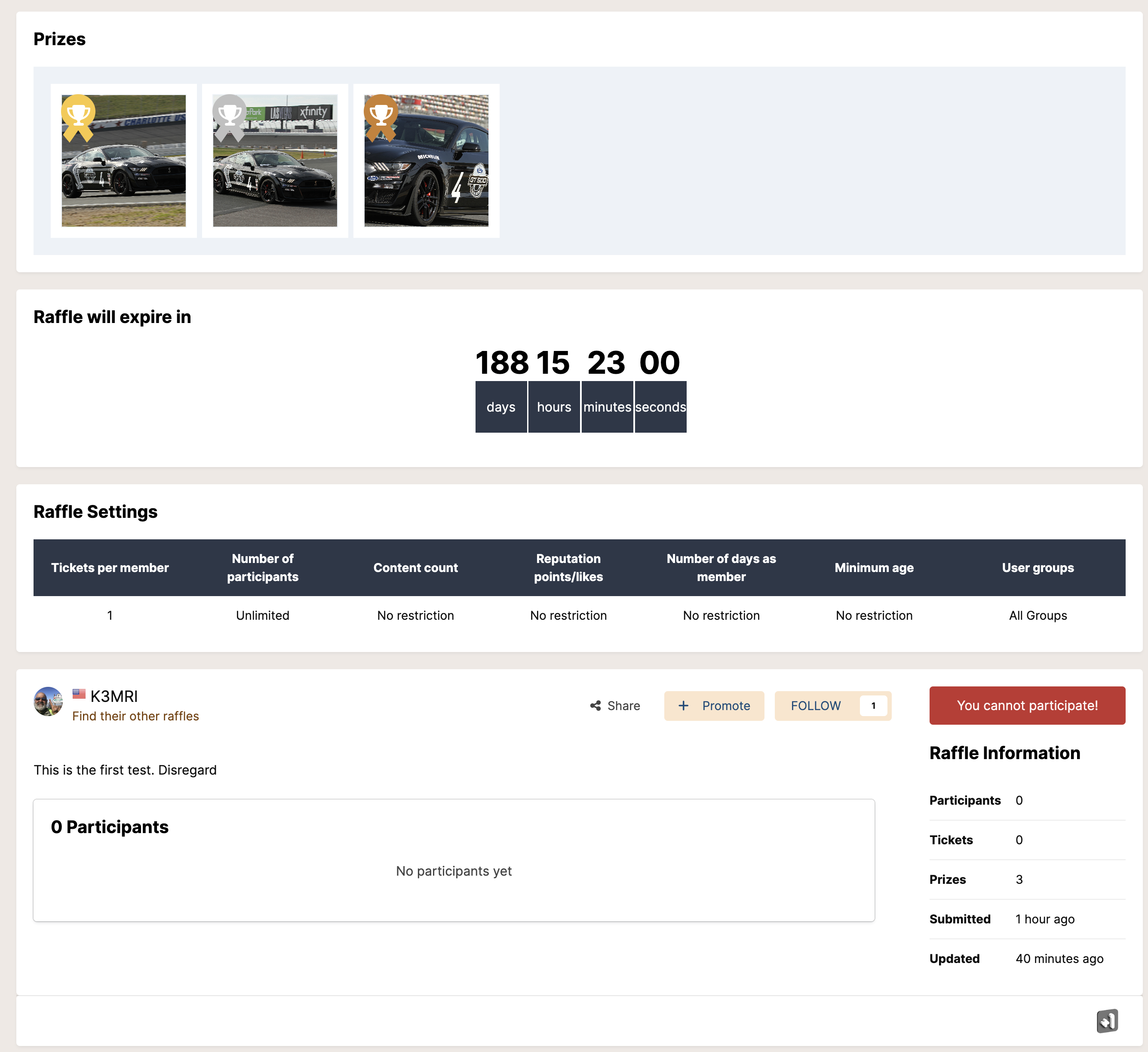
Task: Click the follower count badge
Action: click(873, 706)
